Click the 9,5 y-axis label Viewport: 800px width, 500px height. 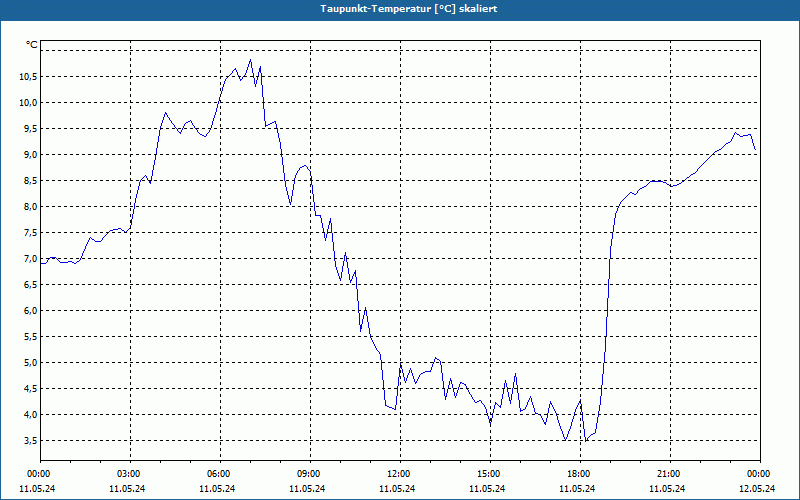click(30, 129)
